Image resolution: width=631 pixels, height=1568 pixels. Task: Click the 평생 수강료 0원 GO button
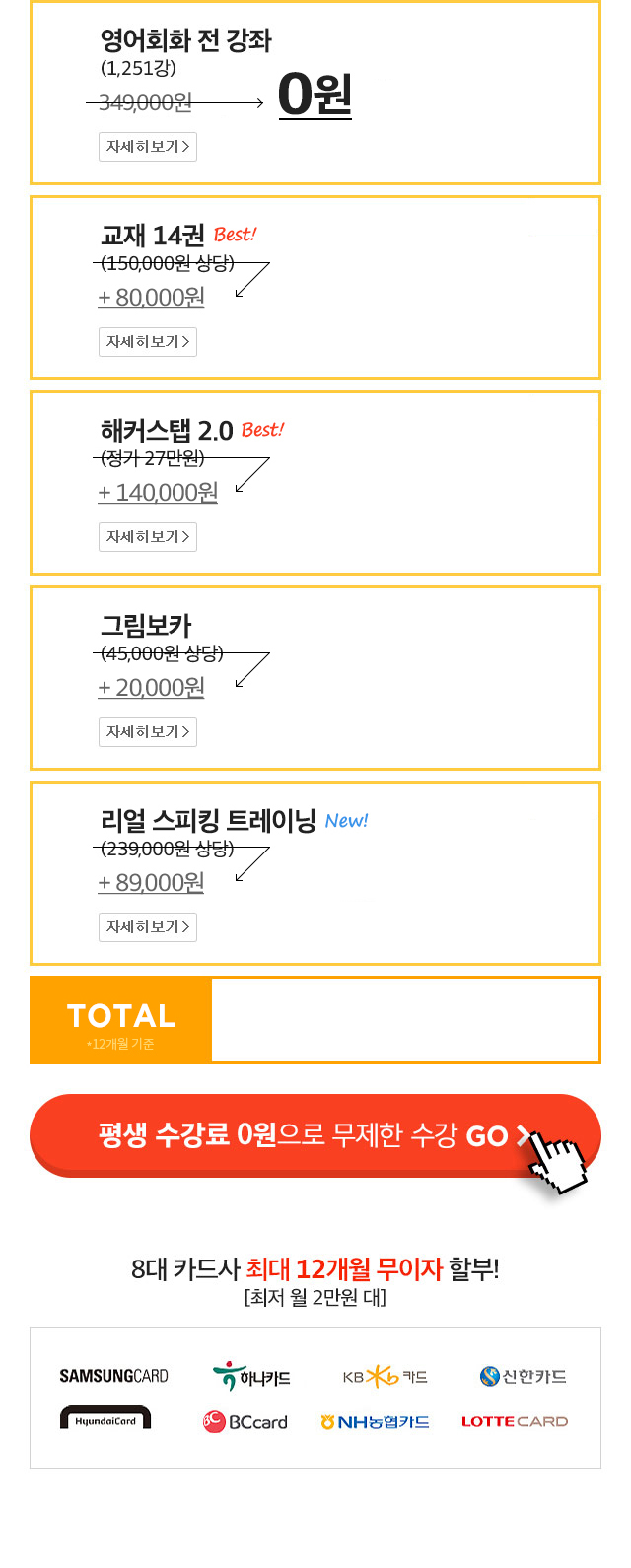(315, 1135)
